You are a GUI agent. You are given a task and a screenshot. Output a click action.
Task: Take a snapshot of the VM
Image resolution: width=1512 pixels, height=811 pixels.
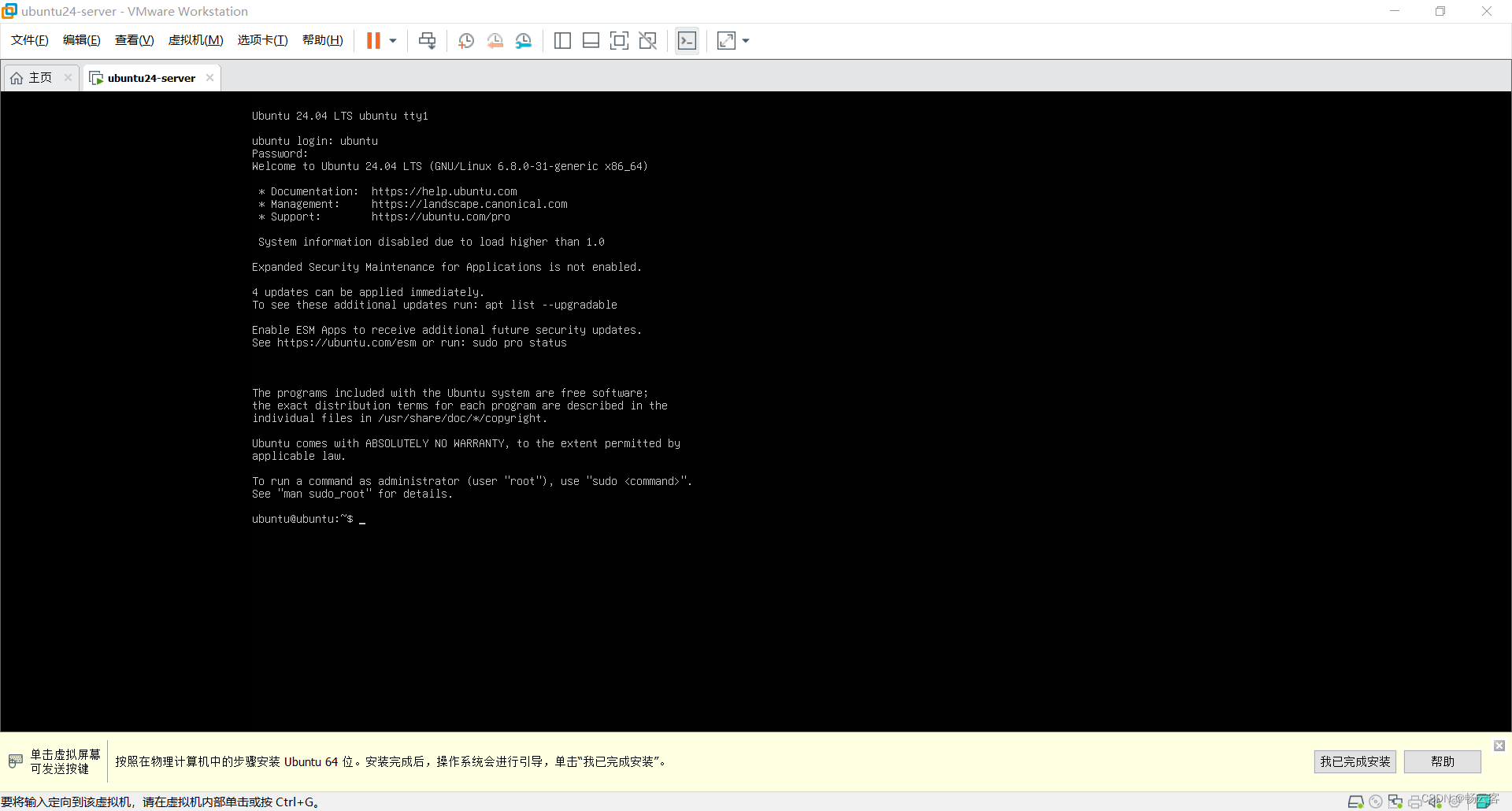point(466,41)
